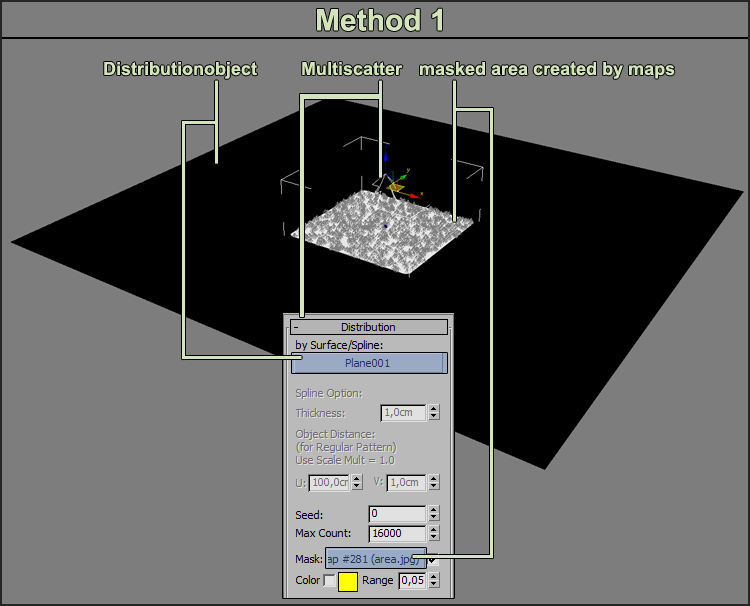This screenshot has height=606, width=750.
Task: Click the Range spinner arrows
Action: tap(433, 581)
